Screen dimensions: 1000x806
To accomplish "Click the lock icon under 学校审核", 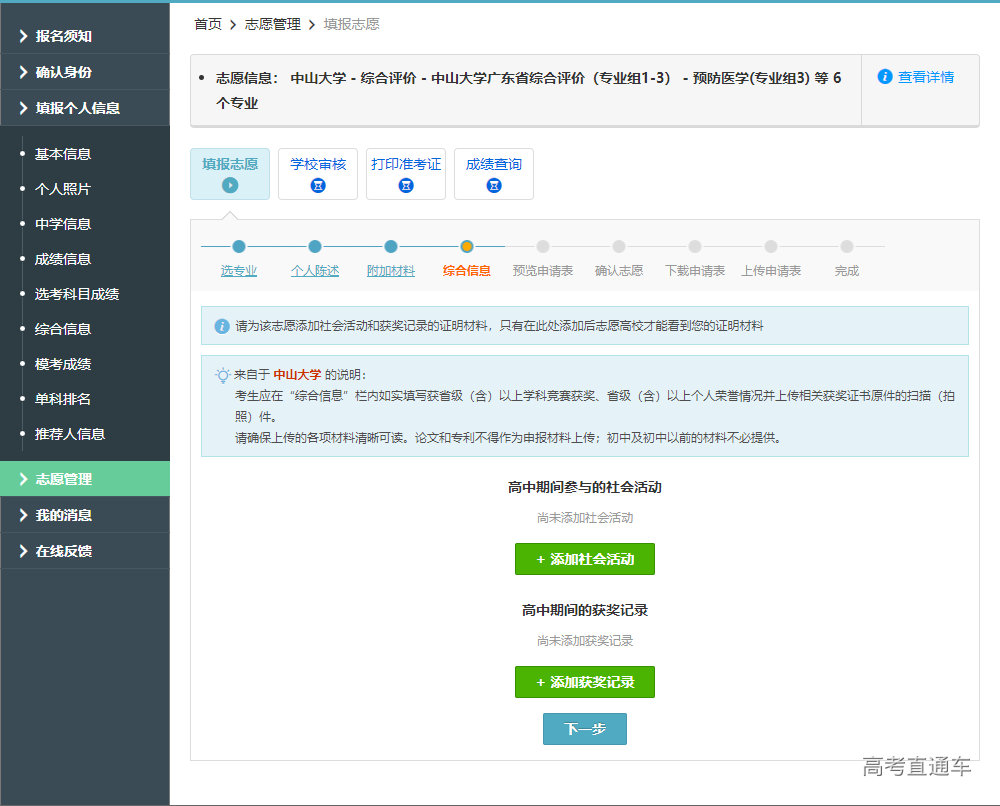I will click(317, 184).
